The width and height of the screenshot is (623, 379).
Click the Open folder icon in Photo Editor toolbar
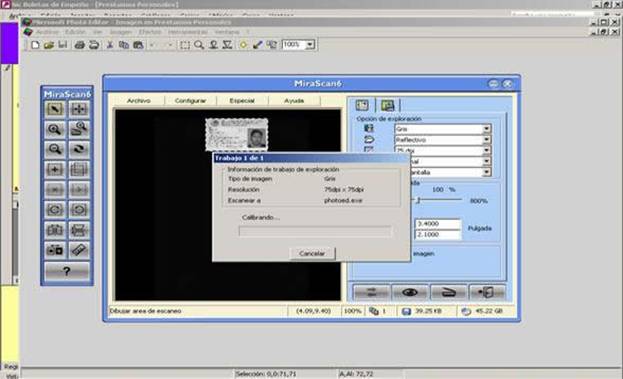tap(49, 44)
